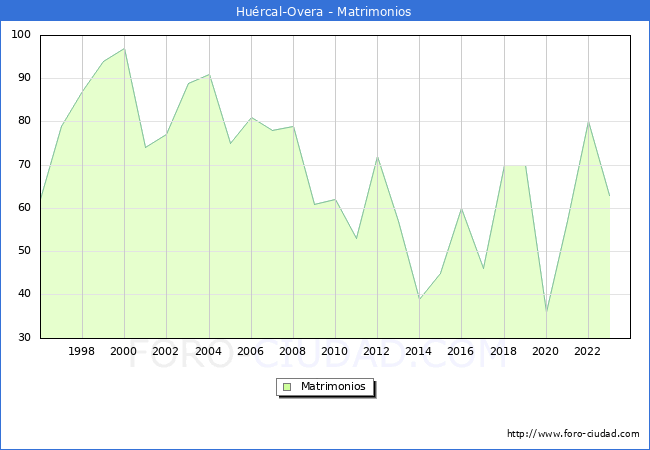The height and width of the screenshot is (450, 650).
Task: Click the data trough at year 2014
Action: (x=419, y=299)
